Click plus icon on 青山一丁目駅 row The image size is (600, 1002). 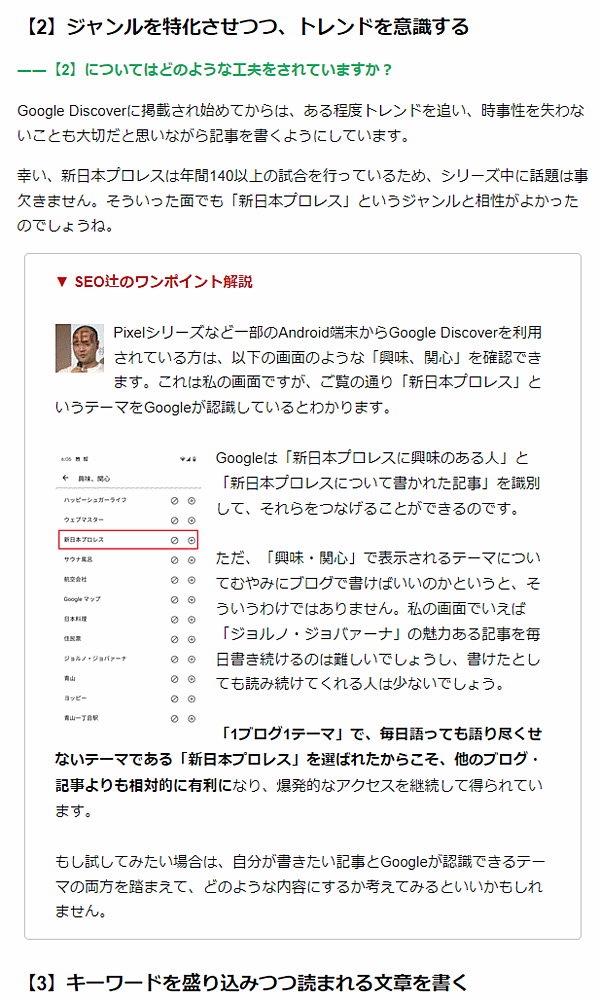(x=191, y=718)
